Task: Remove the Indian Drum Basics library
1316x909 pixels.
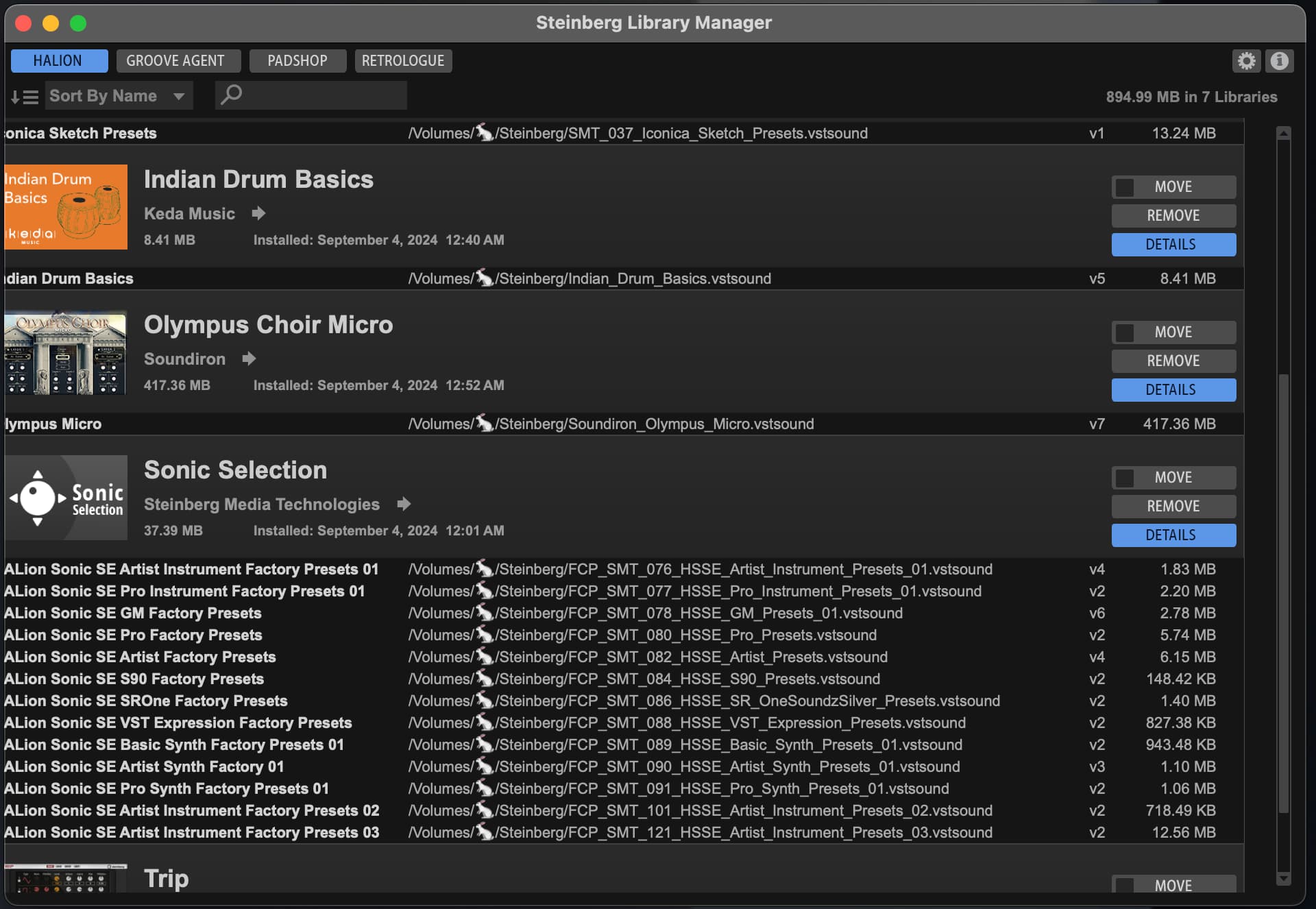Action: 1173,216
